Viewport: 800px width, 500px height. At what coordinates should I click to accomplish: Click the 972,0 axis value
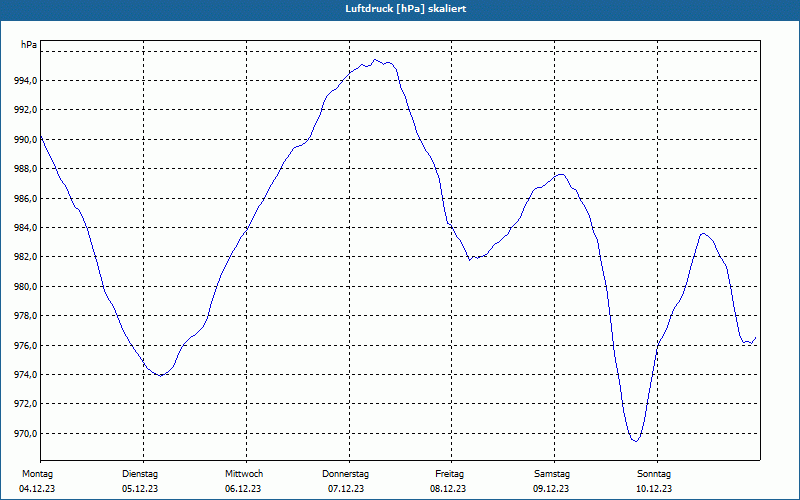coord(25,404)
